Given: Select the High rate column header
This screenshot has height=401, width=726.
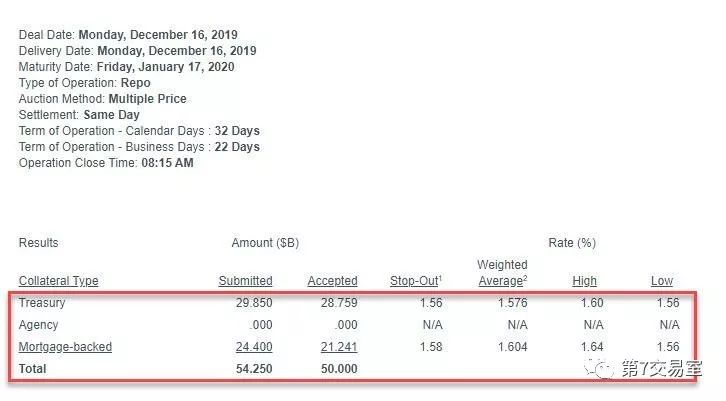Looking at the screenshot, I should tap(585, 281).
